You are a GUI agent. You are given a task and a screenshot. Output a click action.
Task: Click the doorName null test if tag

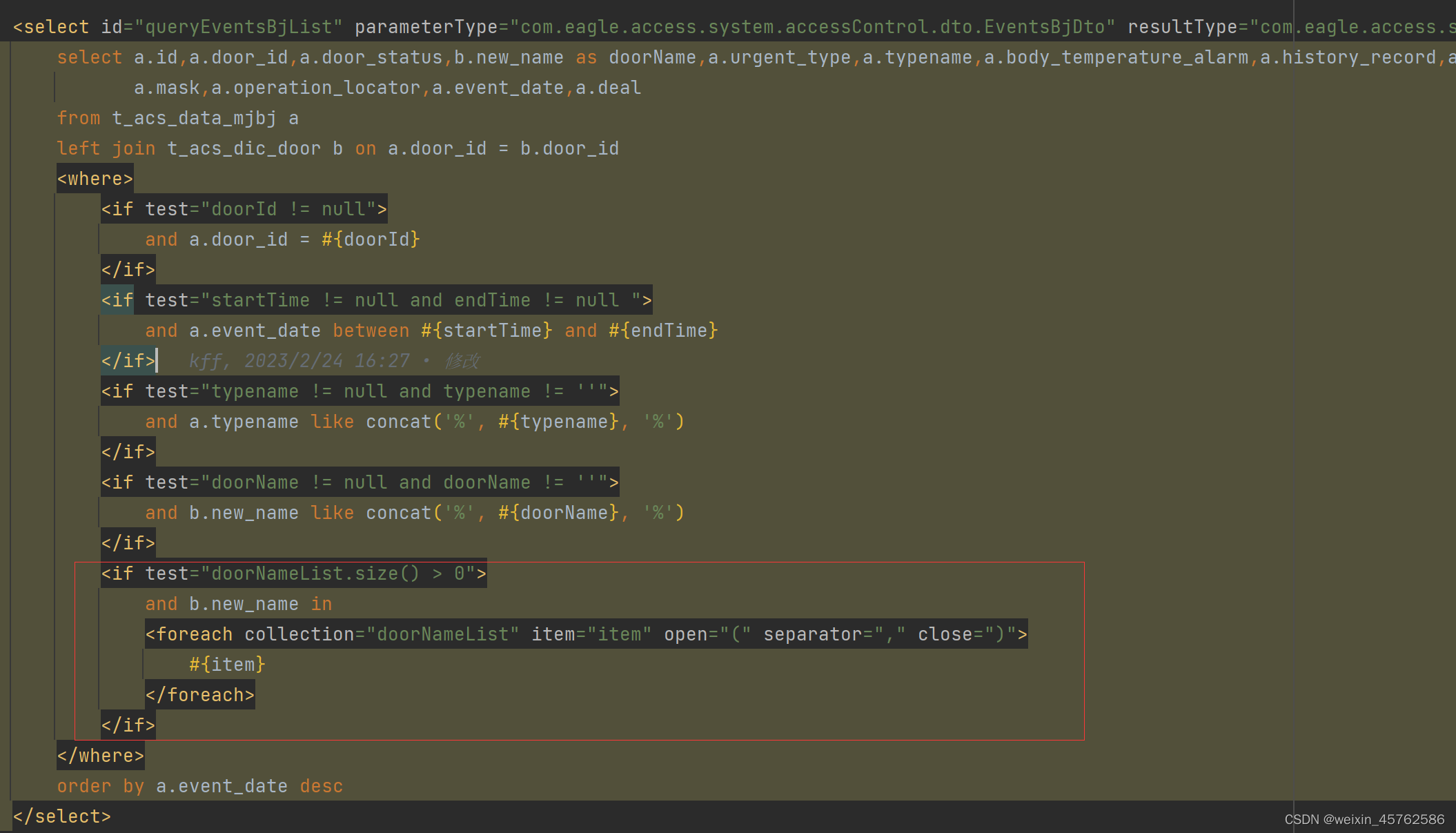(360, 482)
